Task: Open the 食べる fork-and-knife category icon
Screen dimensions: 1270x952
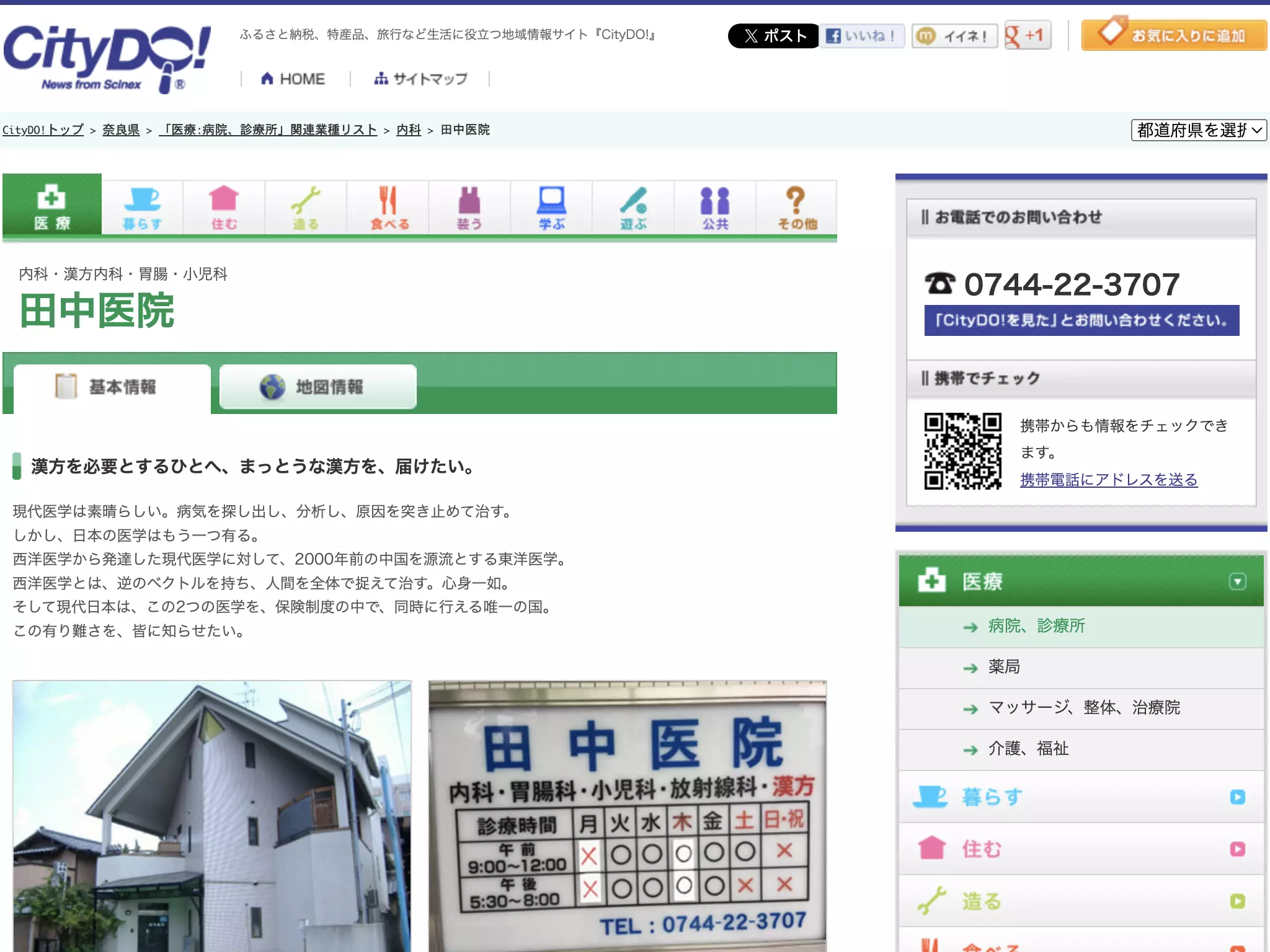Action: pyautogui.click(x=388, y=208)
